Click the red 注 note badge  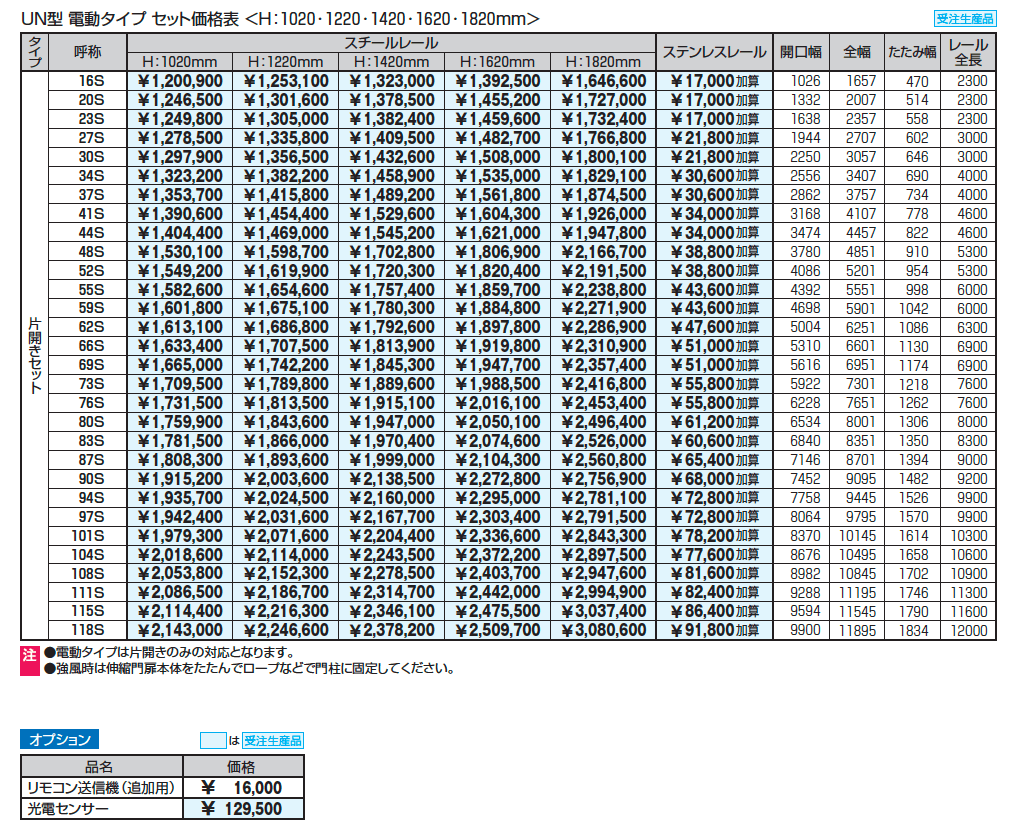[x=28, y=653]
